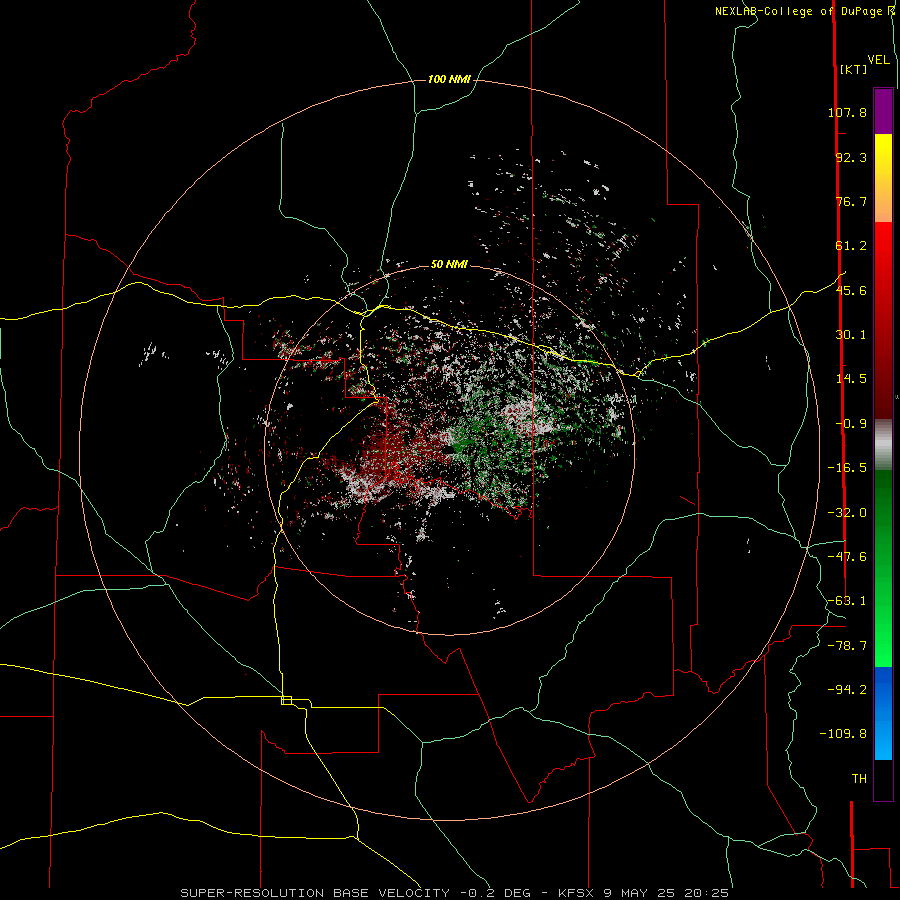This screenshot has height=900, width=900.
Task: Click the 45.6 scale value
Action: tap(851, 290)
